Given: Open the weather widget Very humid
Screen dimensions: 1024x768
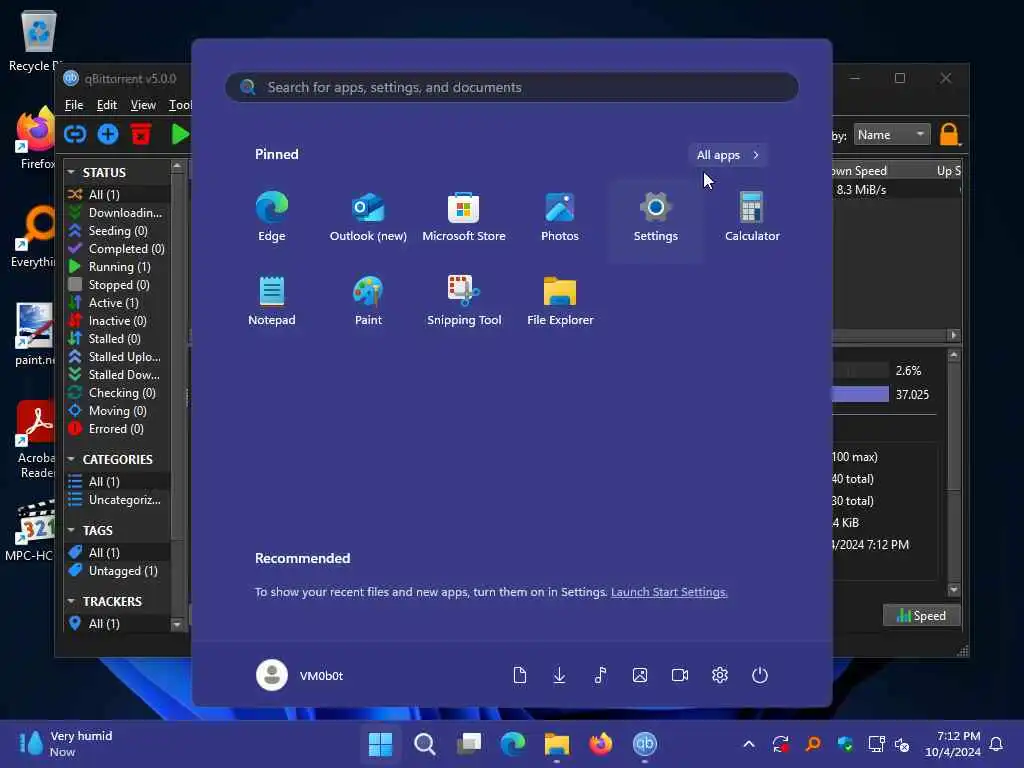Looking at the screenshot, I should 65,743.
